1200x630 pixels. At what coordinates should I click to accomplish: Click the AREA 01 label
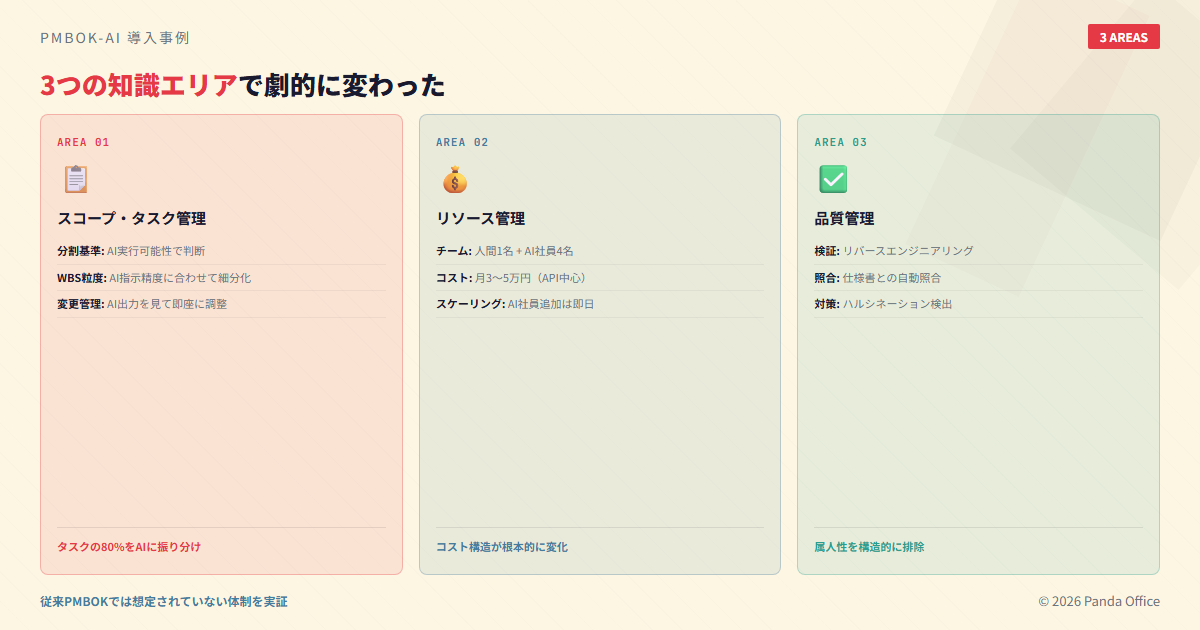coord(83,142)
